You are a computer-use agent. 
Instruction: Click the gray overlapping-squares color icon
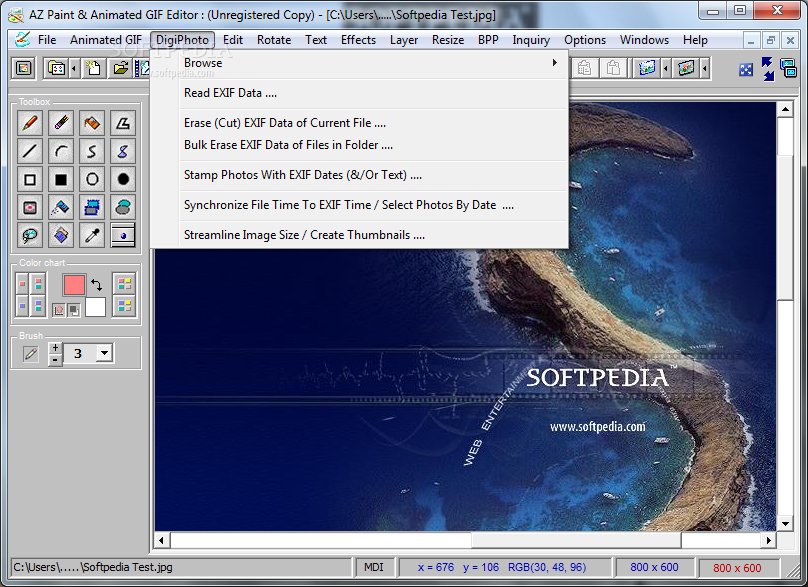[74, 310]
